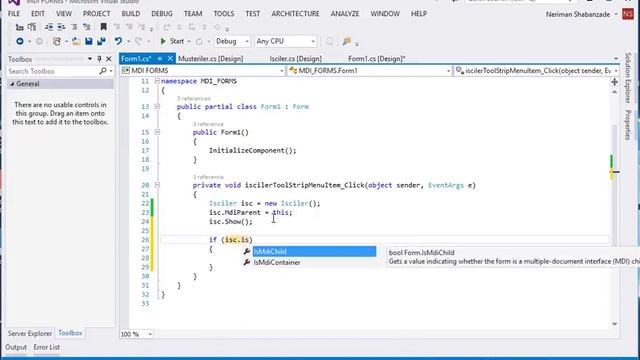Click the Decrease Indent icon

[x=49, y=27]
